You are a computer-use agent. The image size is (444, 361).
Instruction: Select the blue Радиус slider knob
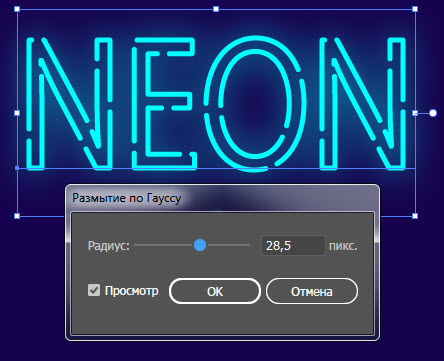(x=200, y=245)
